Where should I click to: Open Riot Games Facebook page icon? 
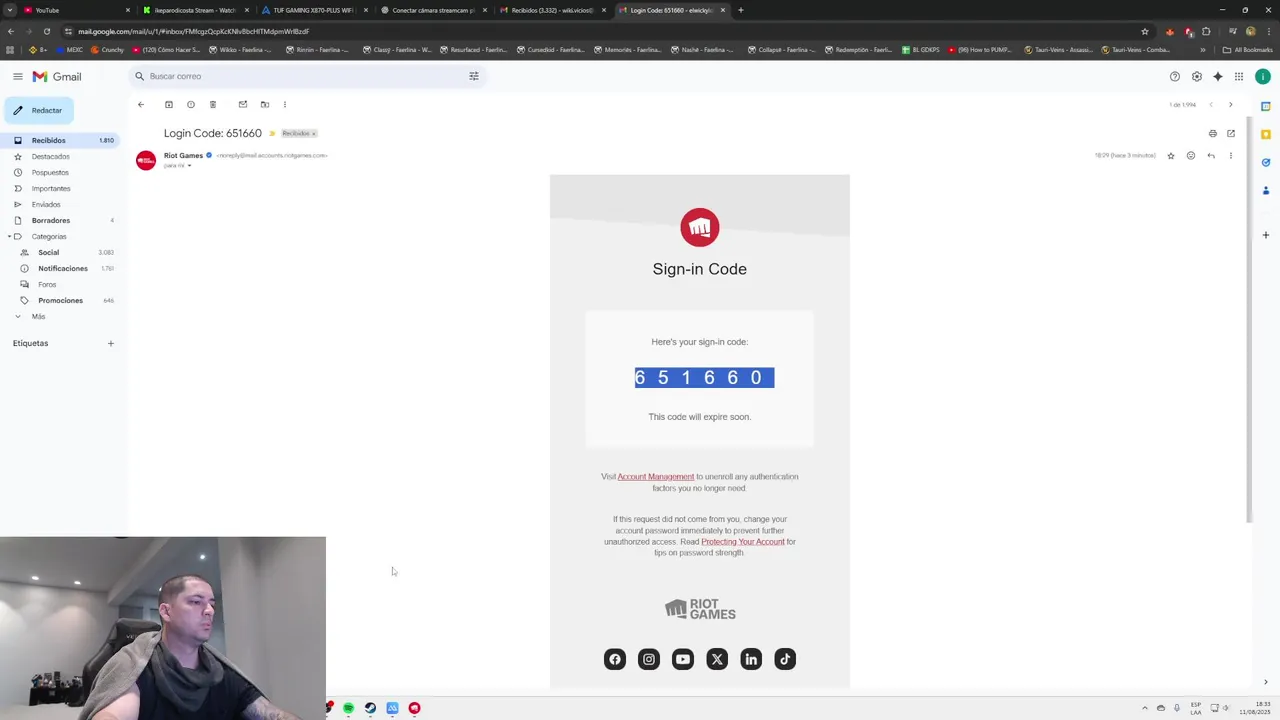(615, 659)
